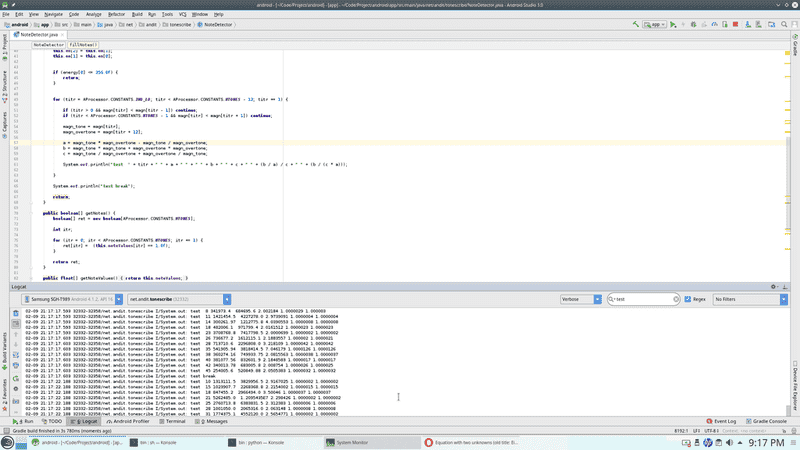Open the Event Log panel
Viewport: 800px width, 450px height.
point(721,421)
